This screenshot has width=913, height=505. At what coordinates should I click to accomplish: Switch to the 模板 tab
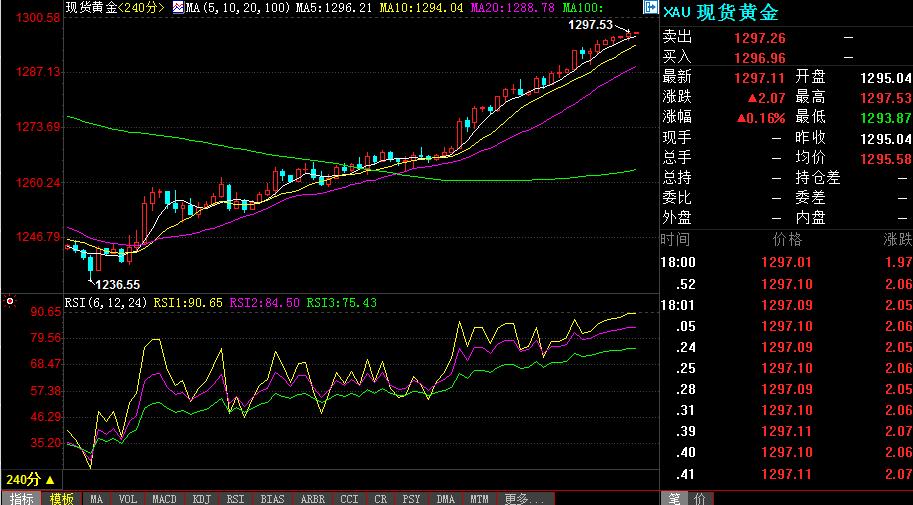[x=61, y=499]
